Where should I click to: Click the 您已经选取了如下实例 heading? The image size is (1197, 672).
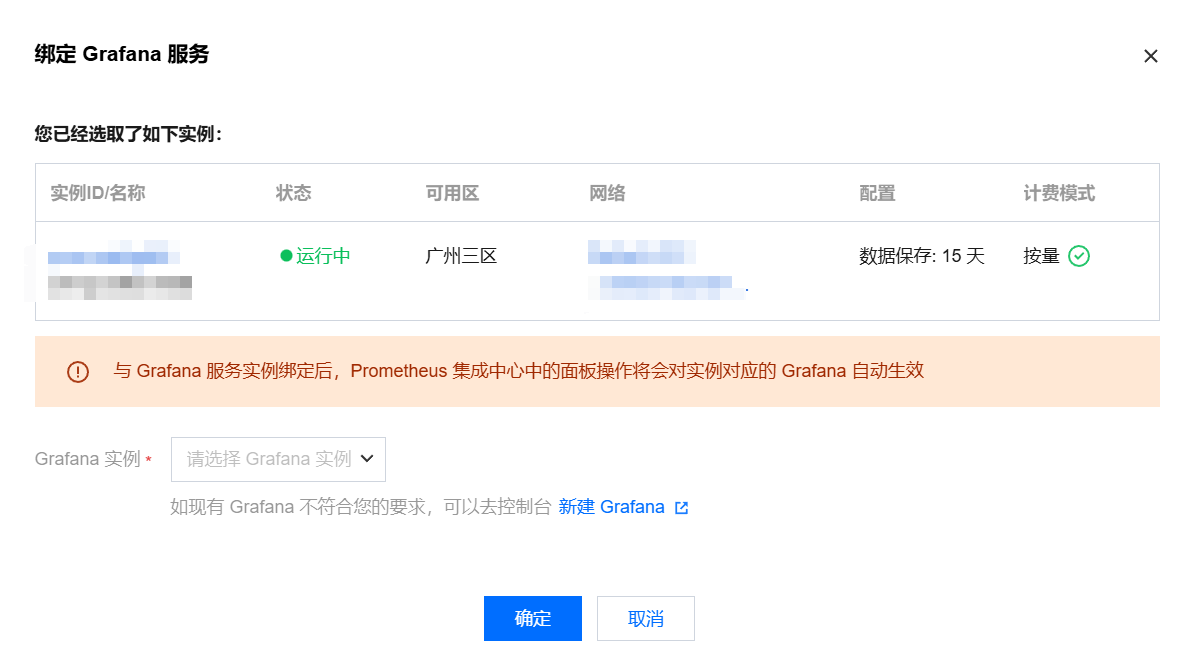(128, 134)
